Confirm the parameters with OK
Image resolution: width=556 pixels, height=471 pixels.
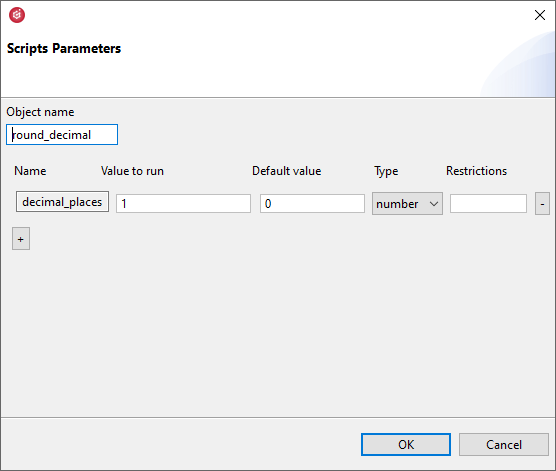click(x=406, y=444)
